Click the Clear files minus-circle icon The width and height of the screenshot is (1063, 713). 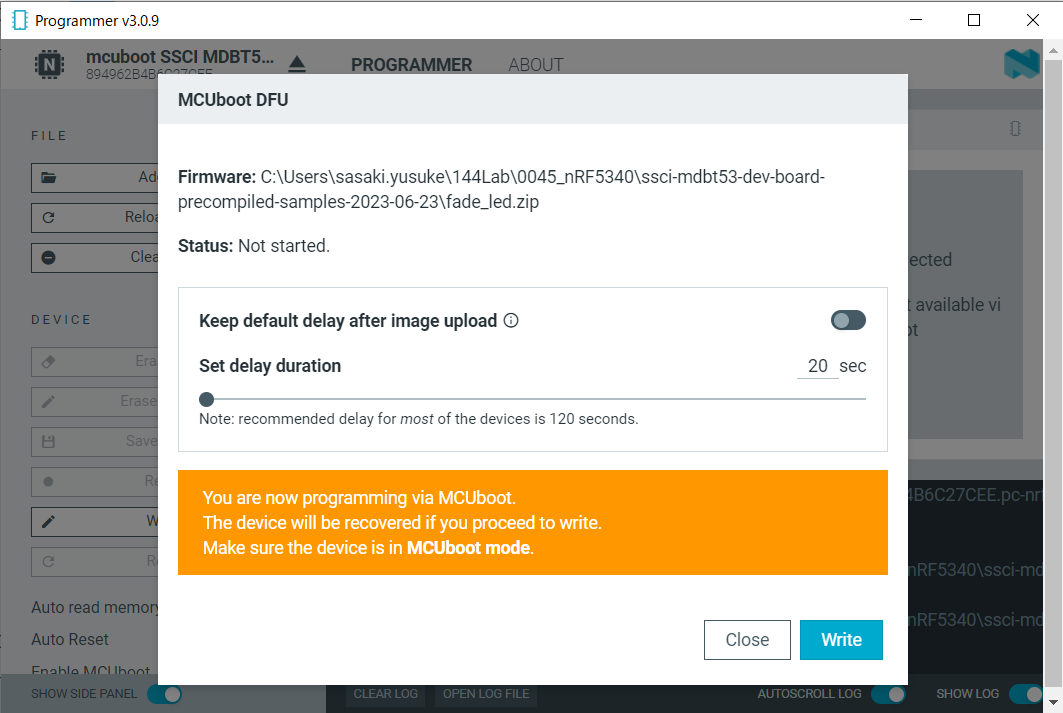(48, 257)
